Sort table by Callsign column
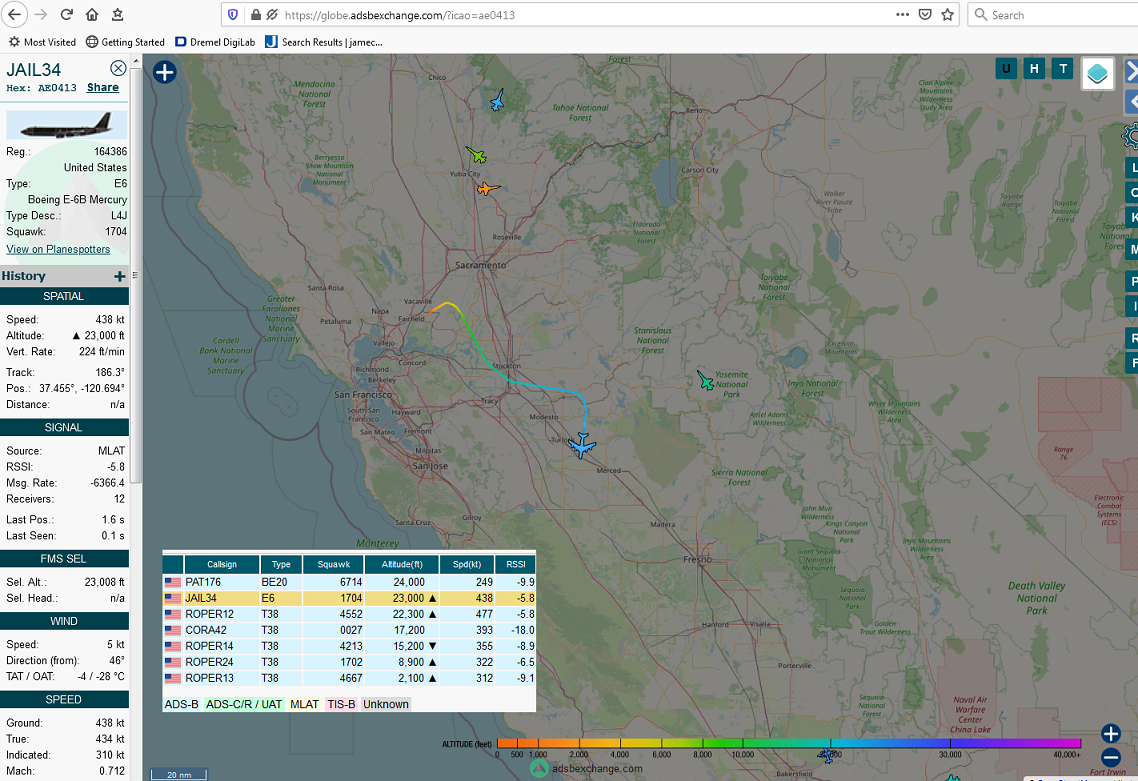Viewport: 1138px width, 781px height. [221, 564]
